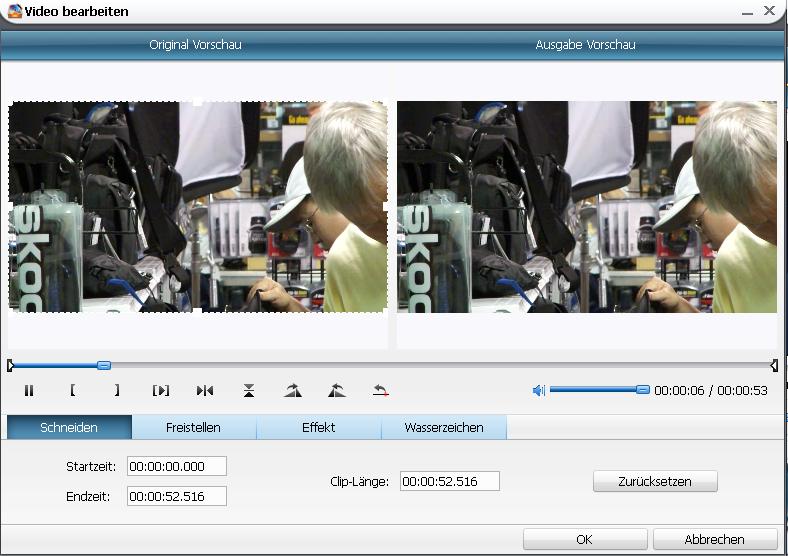Click the horizontal flip icon
Image resolution: width=788 pixels, height=556 pixels.
point(205,391)
